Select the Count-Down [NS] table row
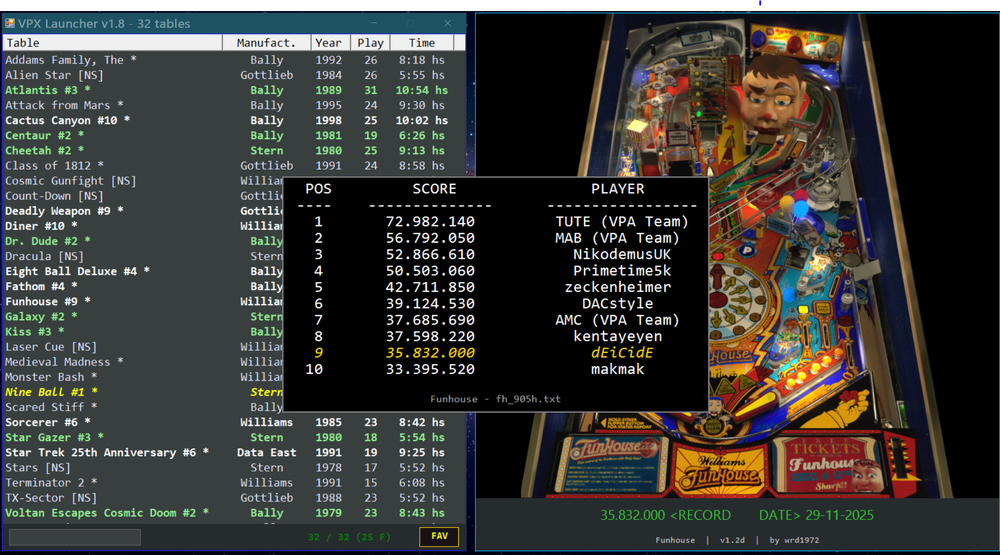 click(x=143, y=196)
